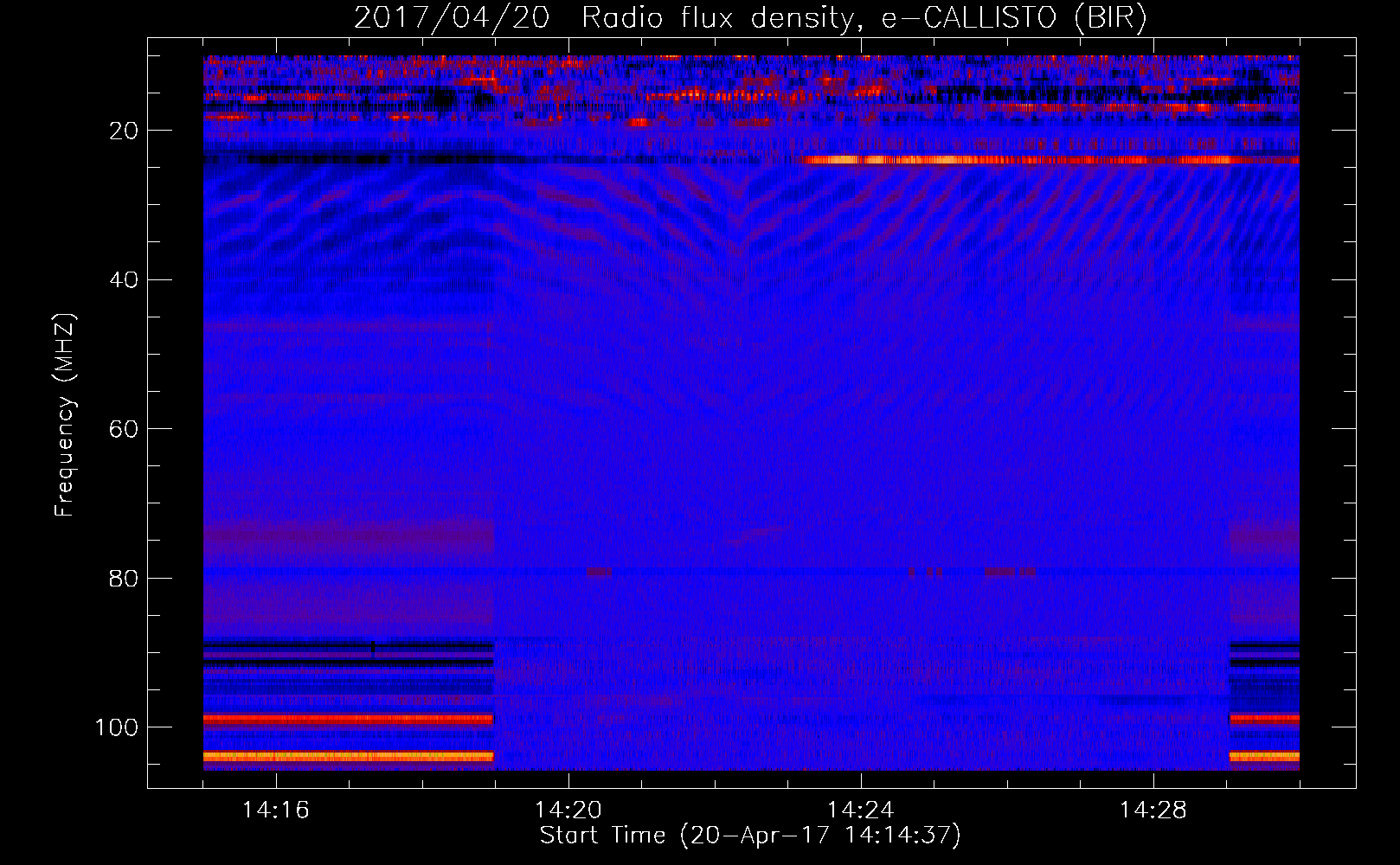Viewport: 1400px width, 865px height.
Task: Click the '14:28' time tick label
Action: click(x=1153, y=811)
